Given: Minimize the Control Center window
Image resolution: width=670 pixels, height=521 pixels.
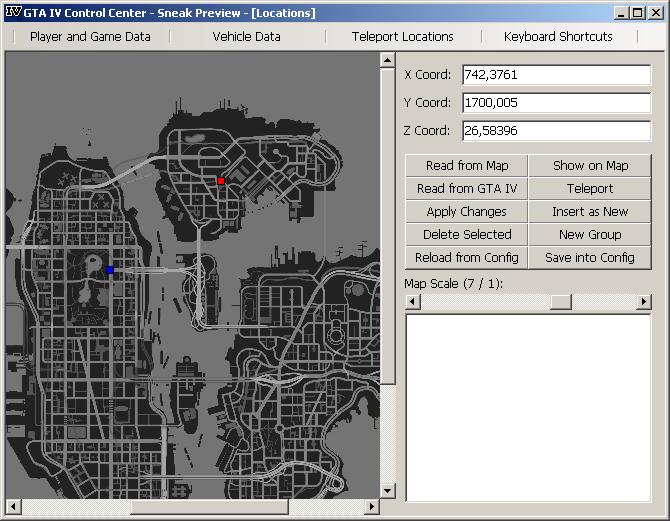Looking at the screenshot, I should pos(621,13).
